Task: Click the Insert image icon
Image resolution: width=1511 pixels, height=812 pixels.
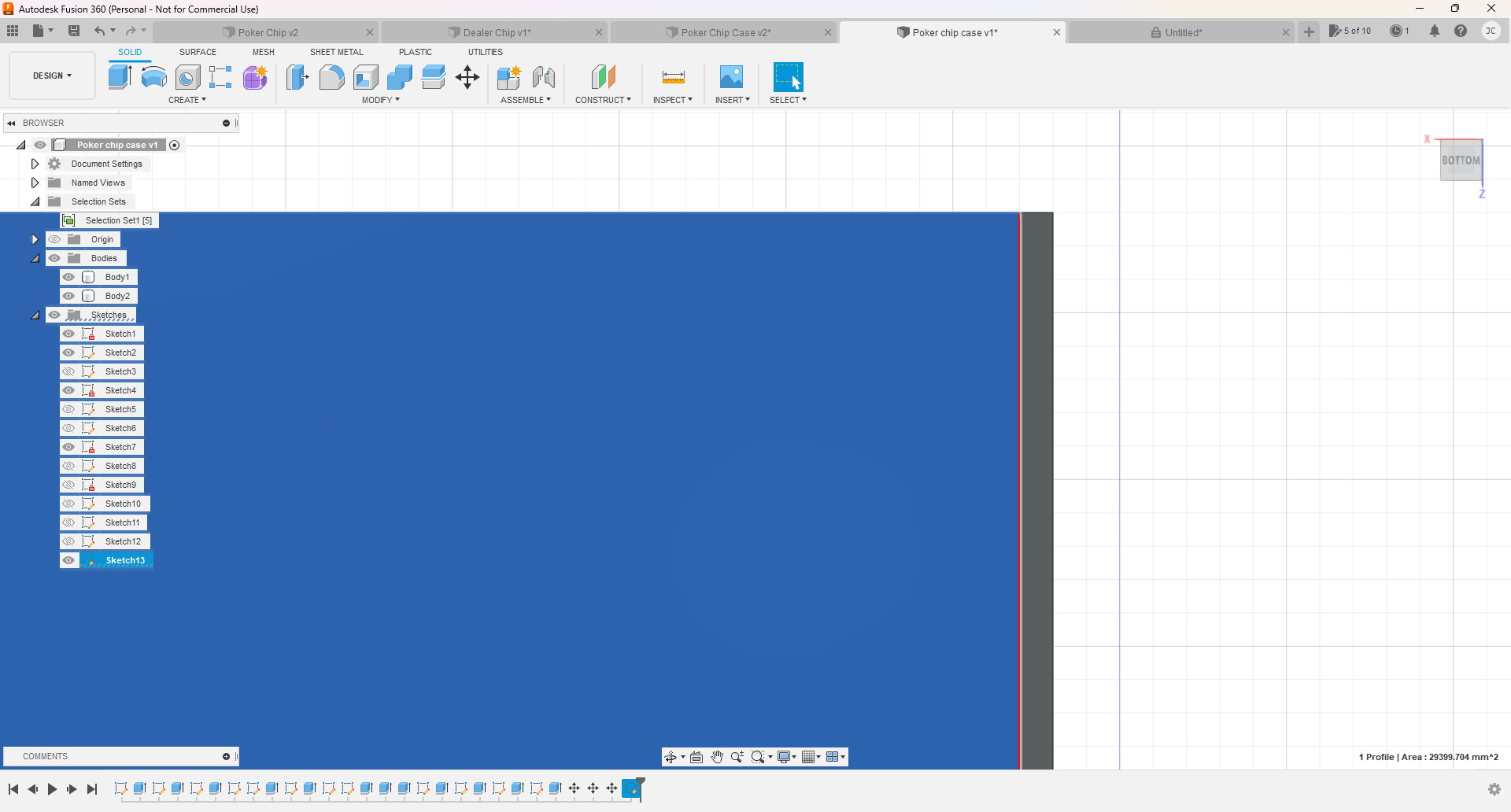Action: click(x=731, y=77)
